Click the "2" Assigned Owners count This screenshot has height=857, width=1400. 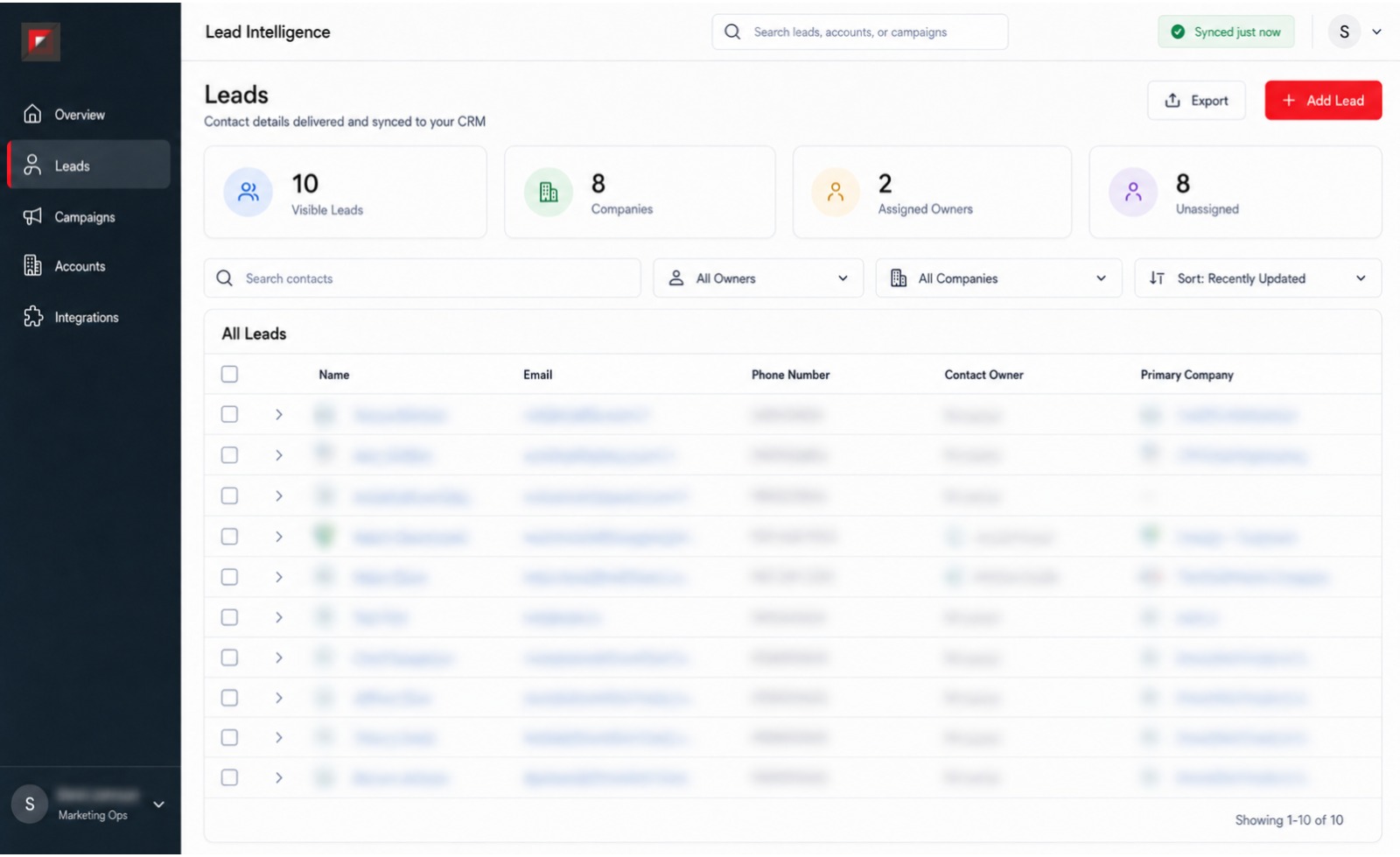click(885, 184)
